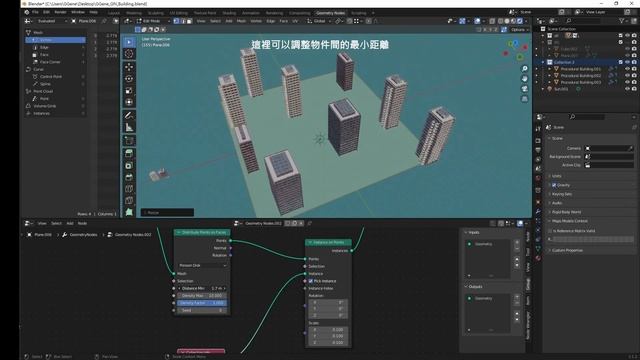
Task: Adjust the Distance Min value
Action: pos(202,288)
